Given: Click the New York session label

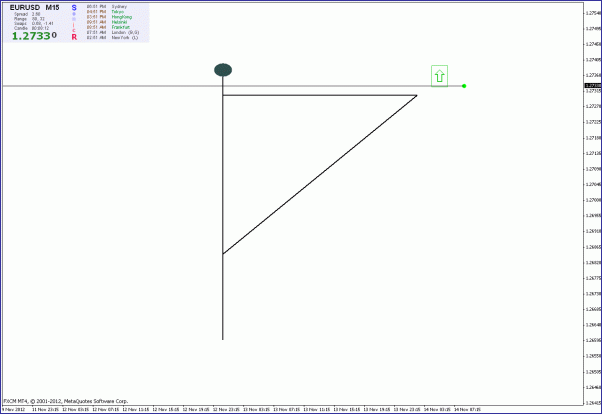Looking at the screenshot, I should [x=125, y=38].
